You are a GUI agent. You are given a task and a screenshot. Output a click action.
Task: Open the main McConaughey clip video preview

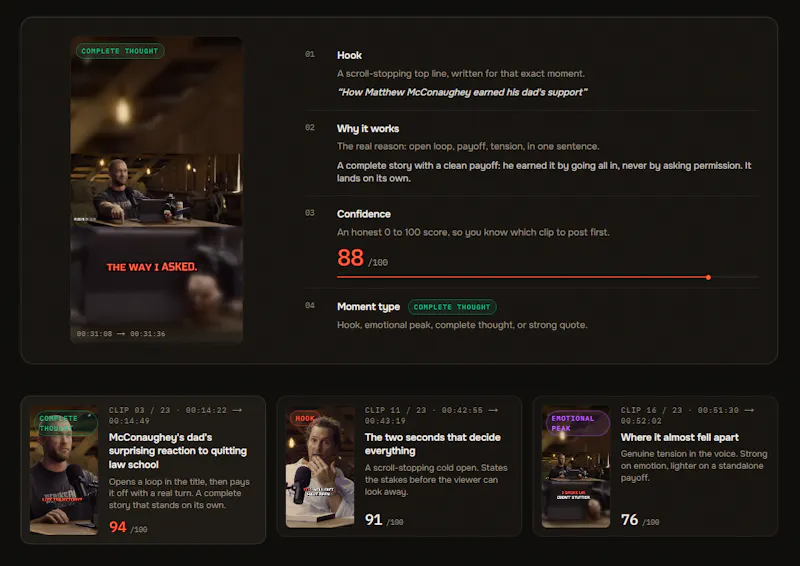click(x=156, y=189)
